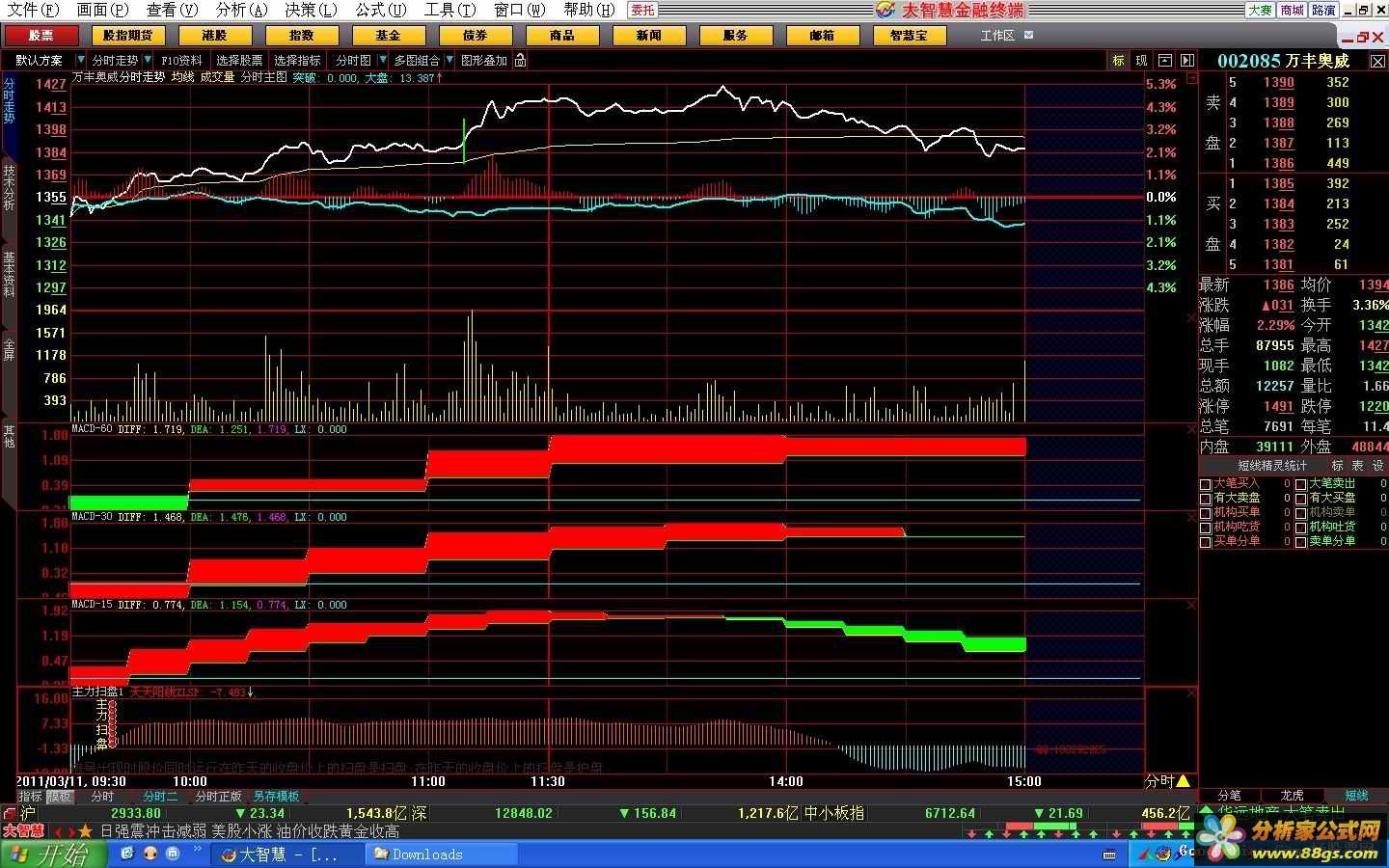Click the skip-forward arrow icon beside stock code

pos(1187,60)
